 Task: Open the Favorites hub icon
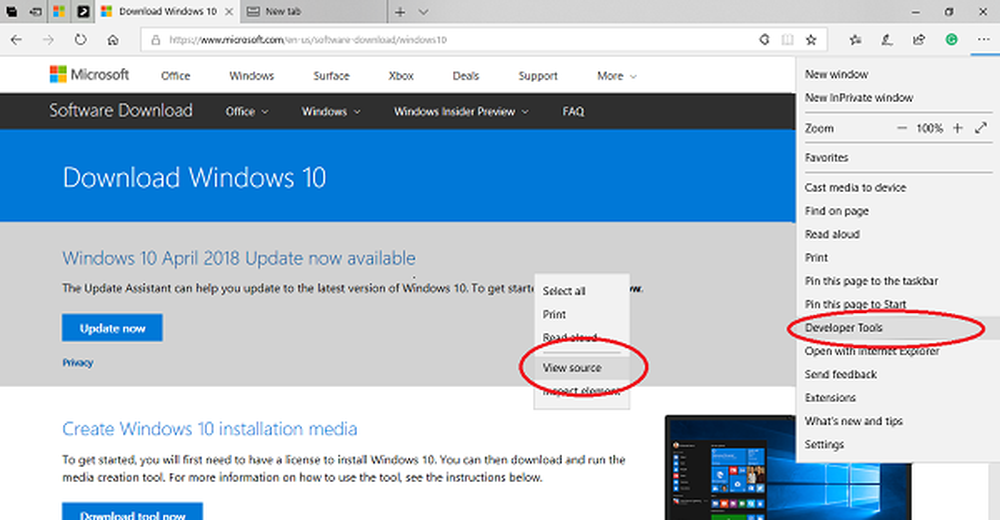[855, 40]
